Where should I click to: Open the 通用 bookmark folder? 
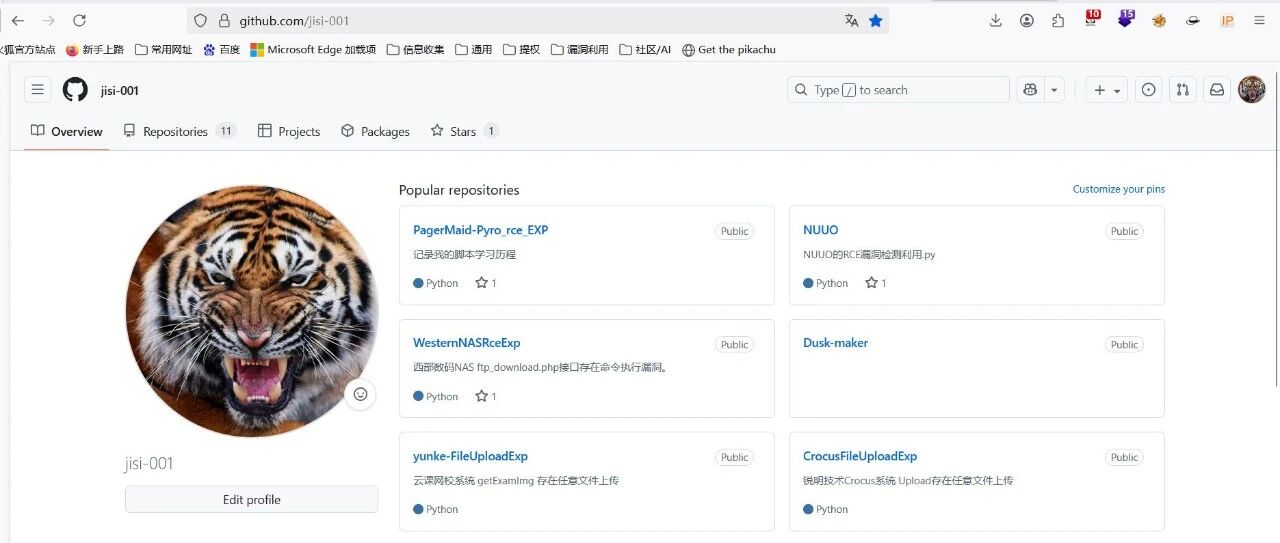(x=474, y=49)
